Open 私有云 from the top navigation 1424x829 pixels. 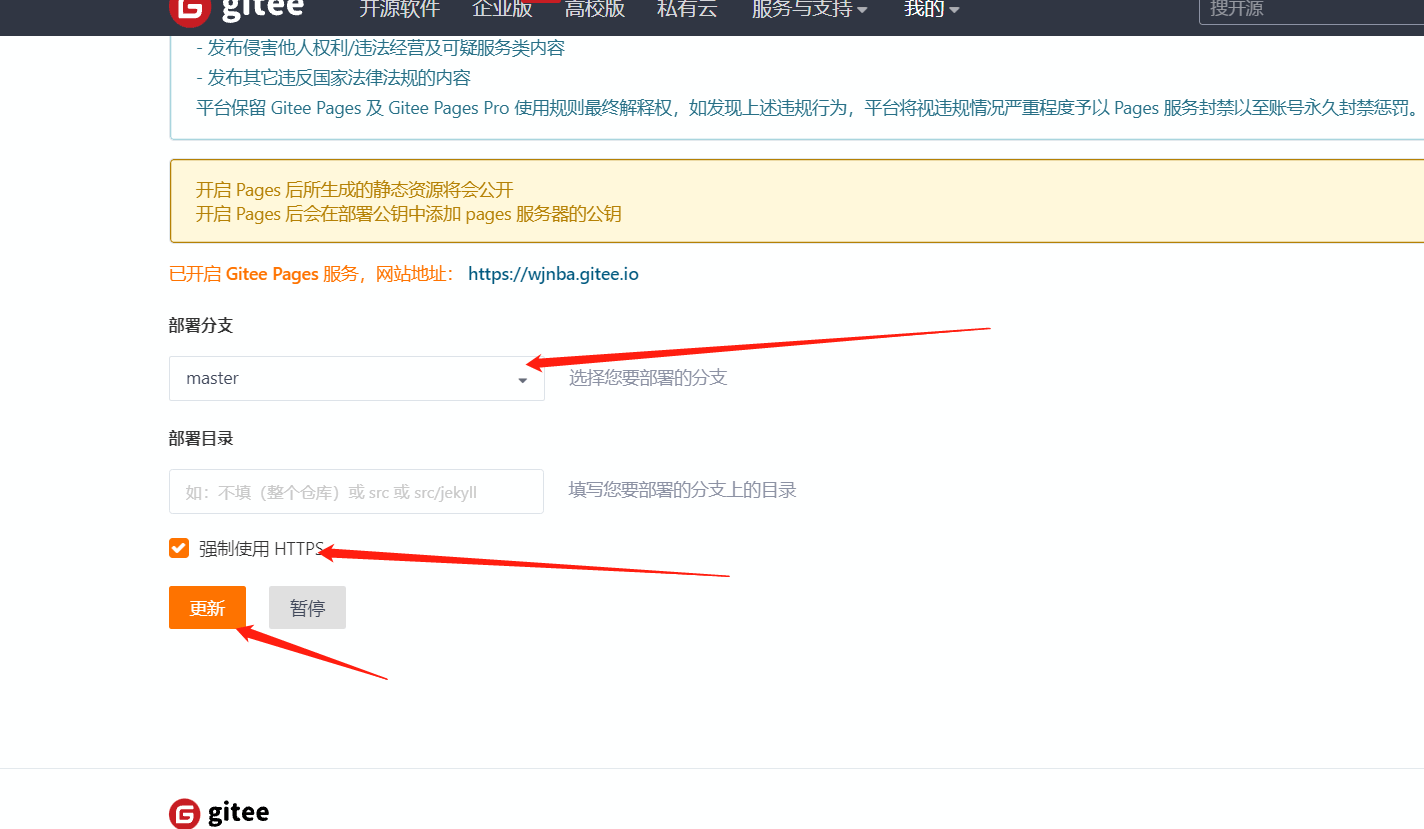pos(687,9)
